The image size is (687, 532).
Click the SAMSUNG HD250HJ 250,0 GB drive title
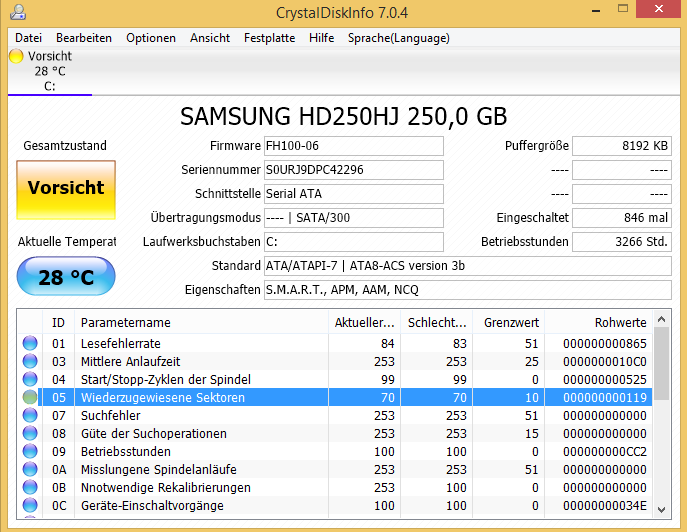point(344,117)
